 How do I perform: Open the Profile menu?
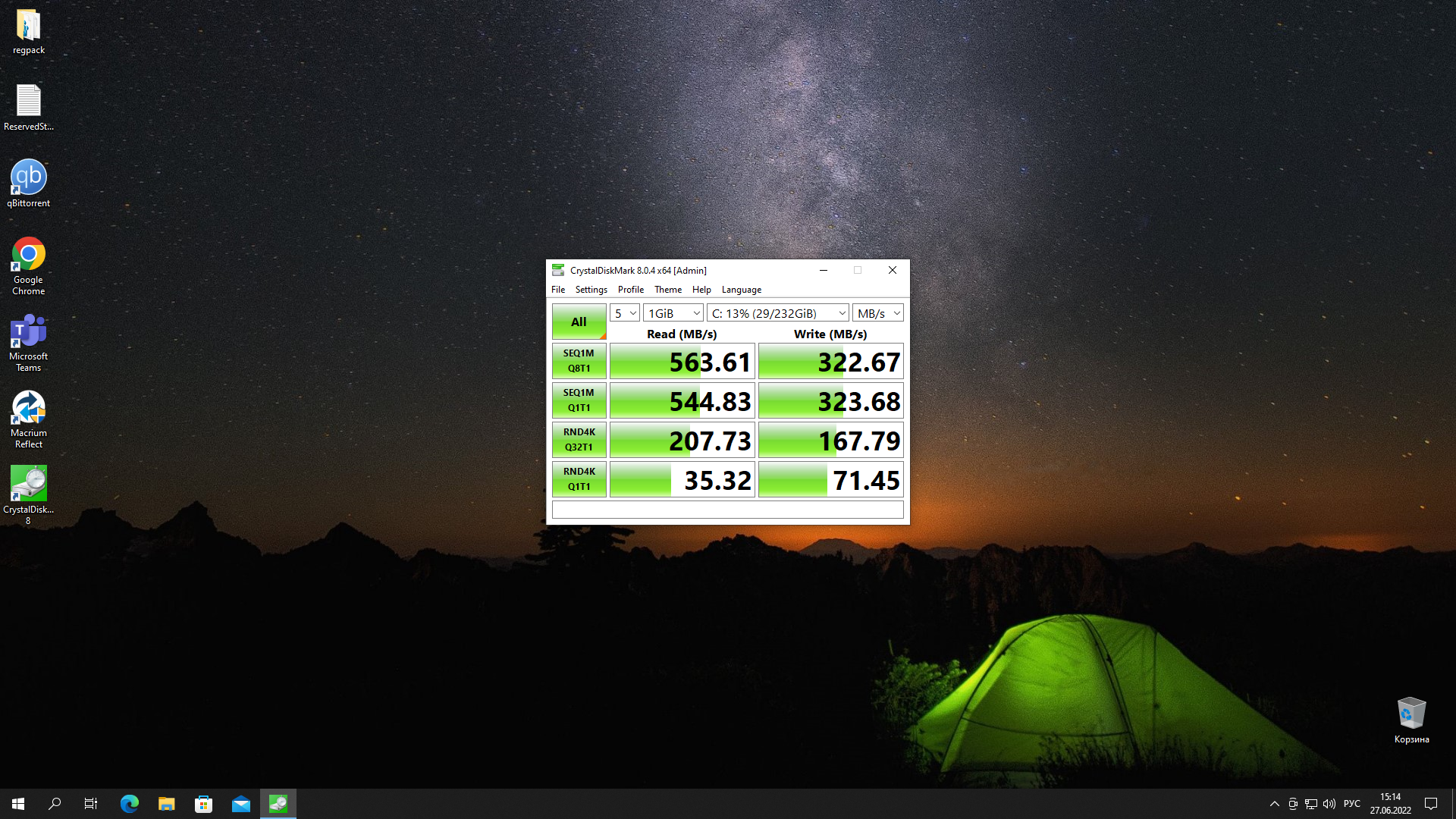(x=630, y=290)
